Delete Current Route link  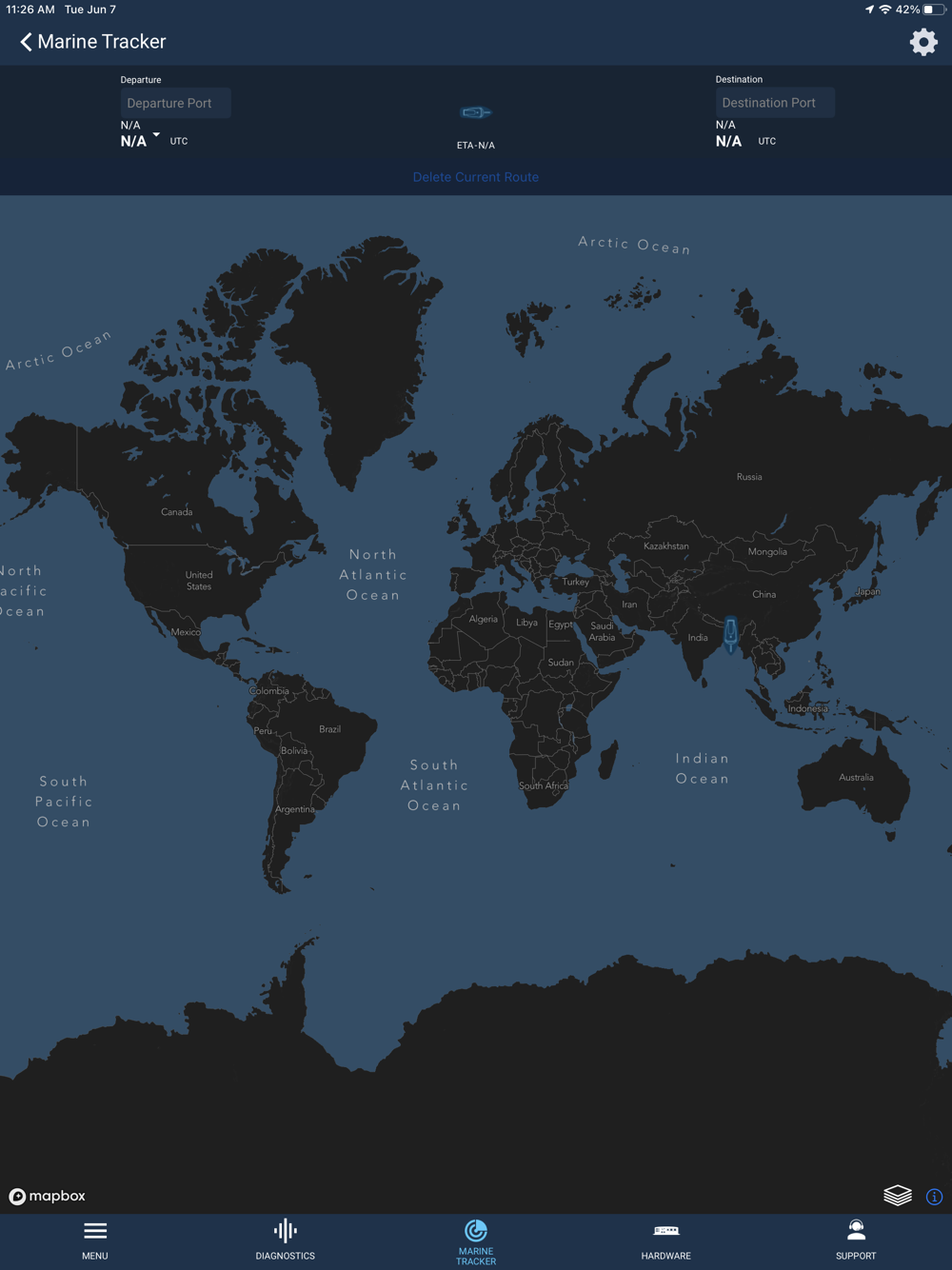click(476, 177)
